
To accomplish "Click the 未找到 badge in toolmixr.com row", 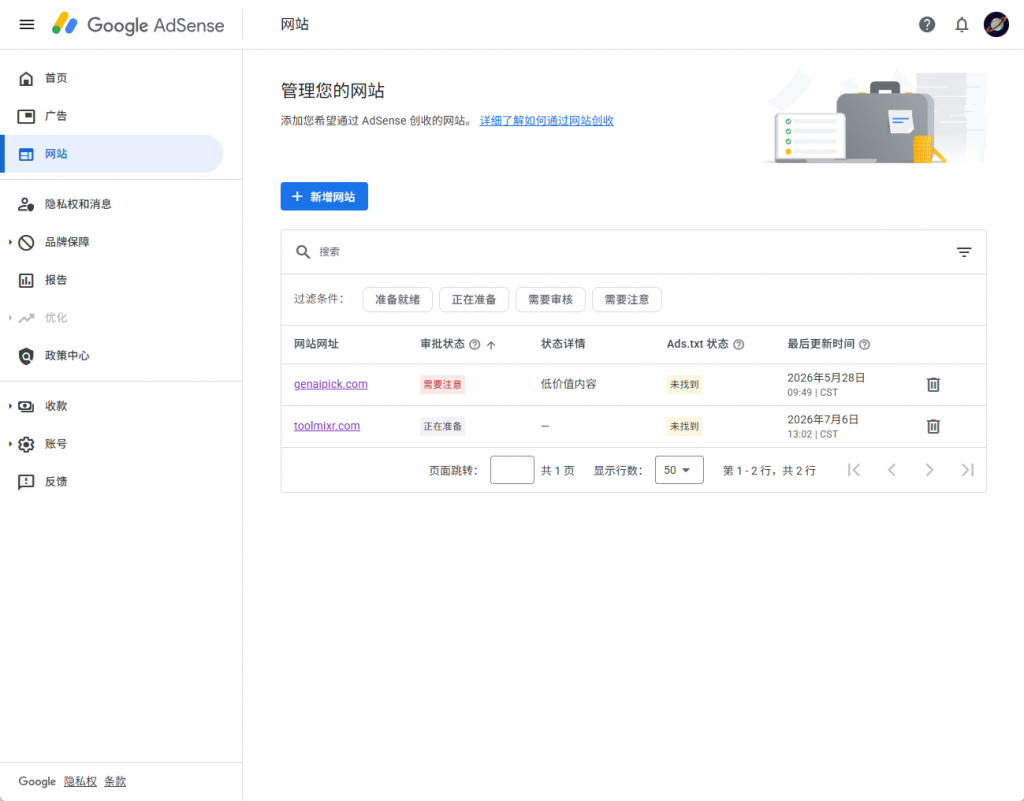I will point(684,426).
